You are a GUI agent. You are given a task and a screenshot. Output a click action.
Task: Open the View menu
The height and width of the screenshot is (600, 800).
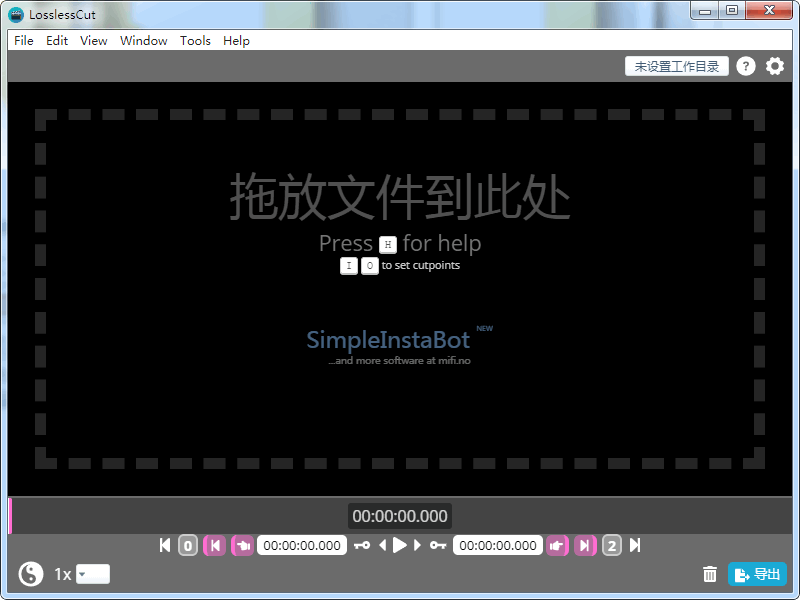tap(93, 40)
